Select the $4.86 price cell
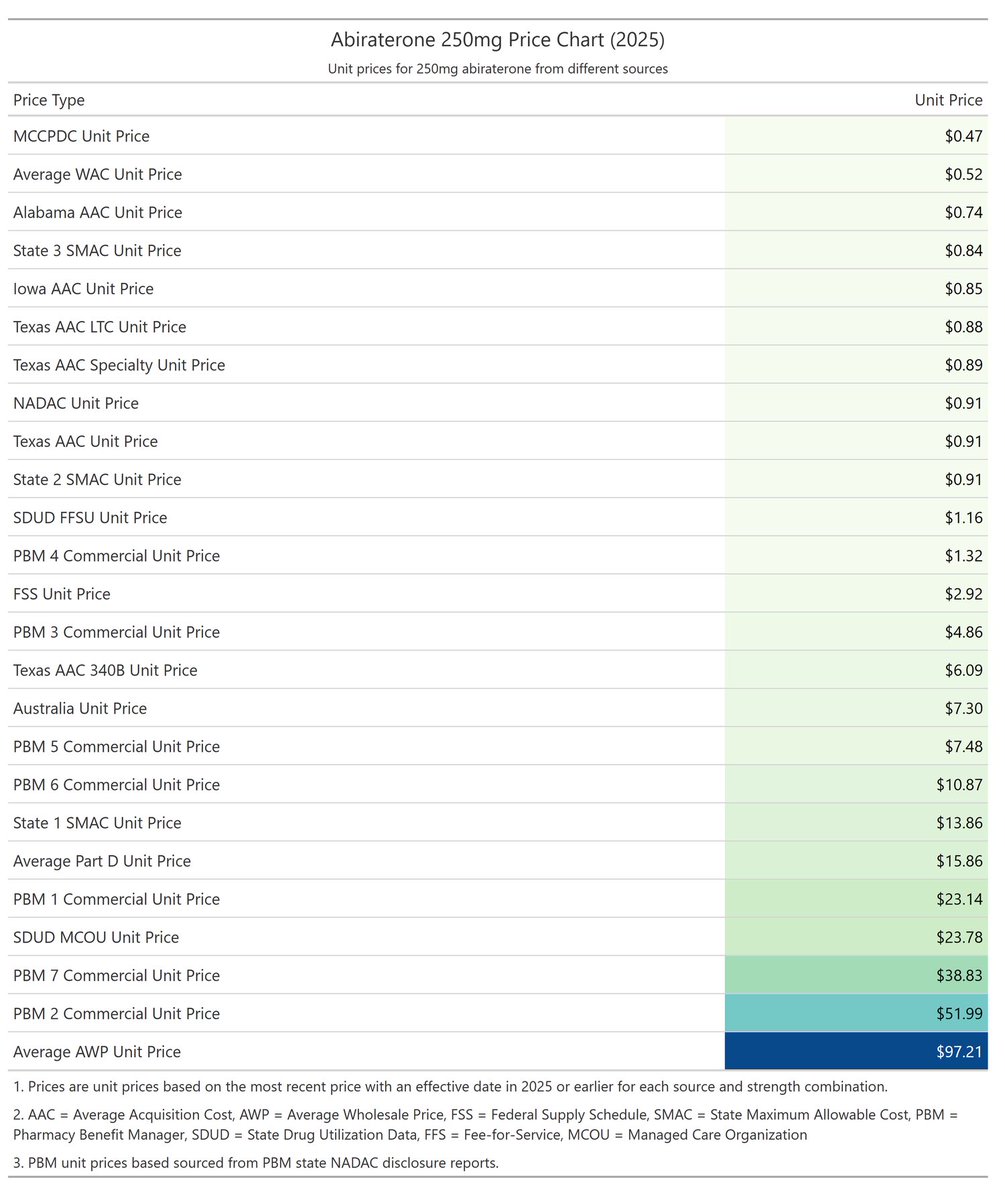1005x1200 pixels. (x=856, y=632)
